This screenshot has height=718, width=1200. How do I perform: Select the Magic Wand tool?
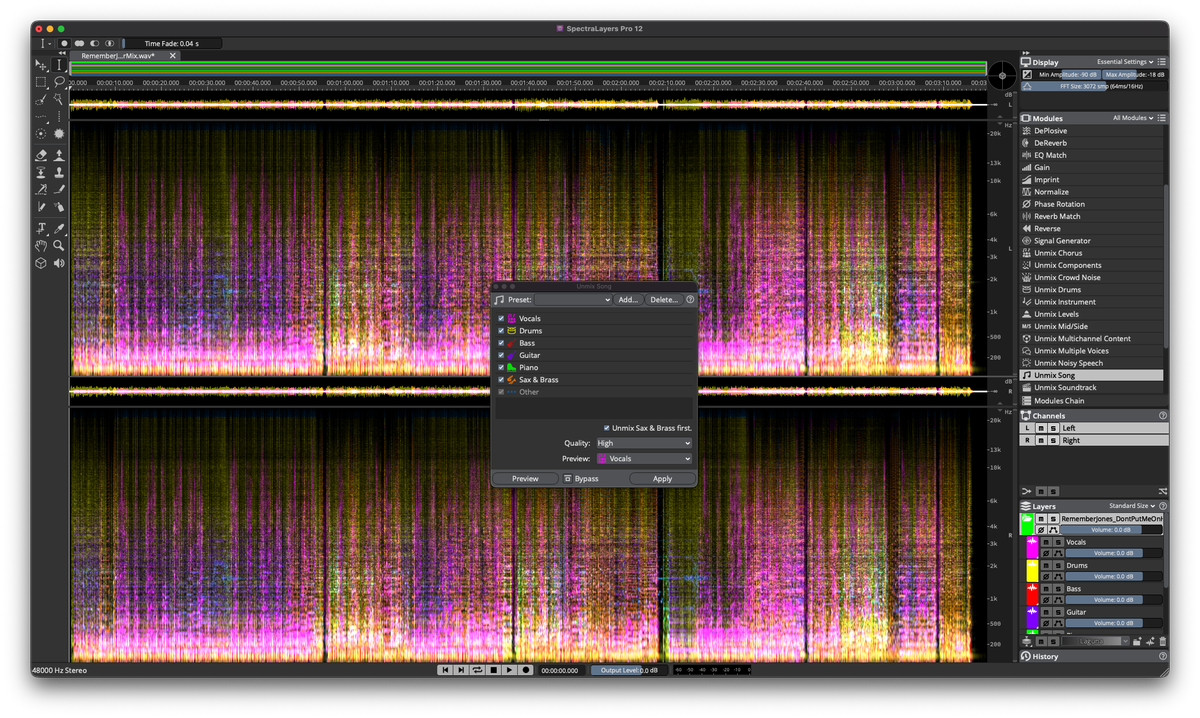[x=59, y=100]
